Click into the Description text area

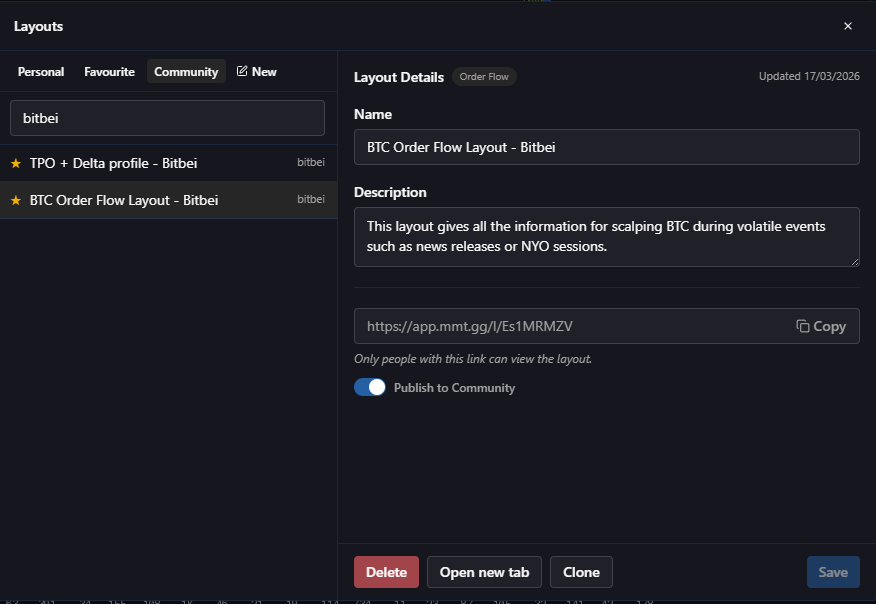click(x=606, y=236)
